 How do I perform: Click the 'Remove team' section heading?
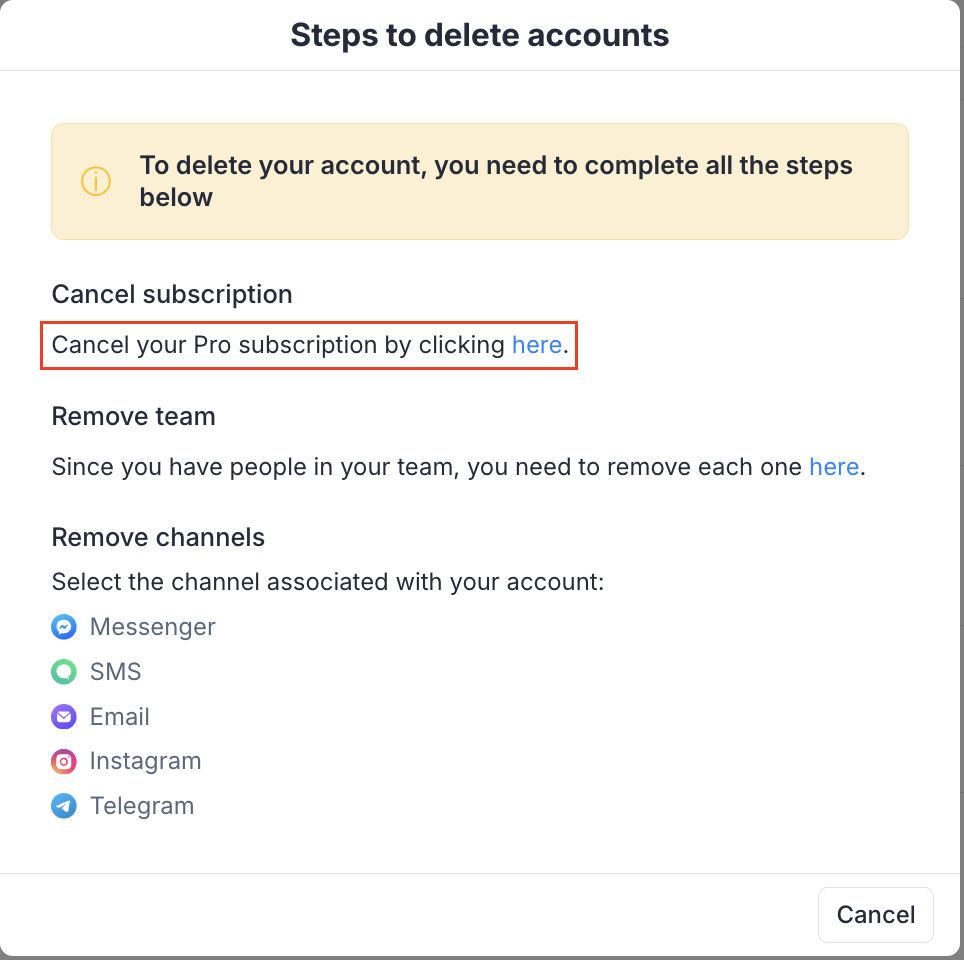(x=133, y=416)
